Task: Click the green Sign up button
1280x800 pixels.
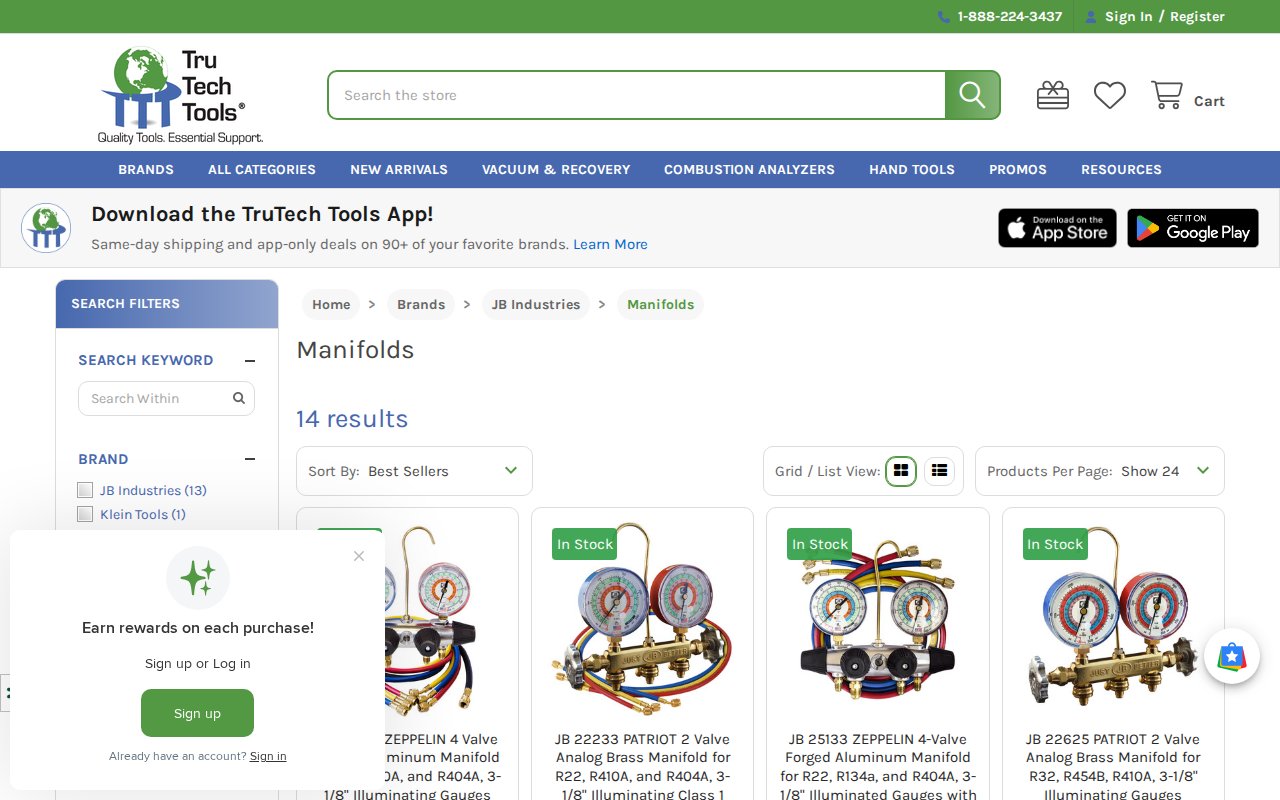Action: pyautogui.click(x=197, y=713)
